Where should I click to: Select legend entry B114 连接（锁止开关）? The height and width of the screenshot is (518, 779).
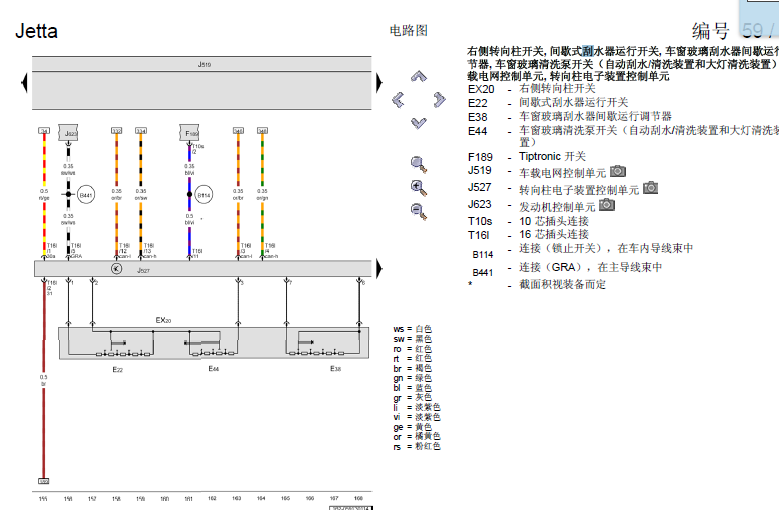click(582, 251)
